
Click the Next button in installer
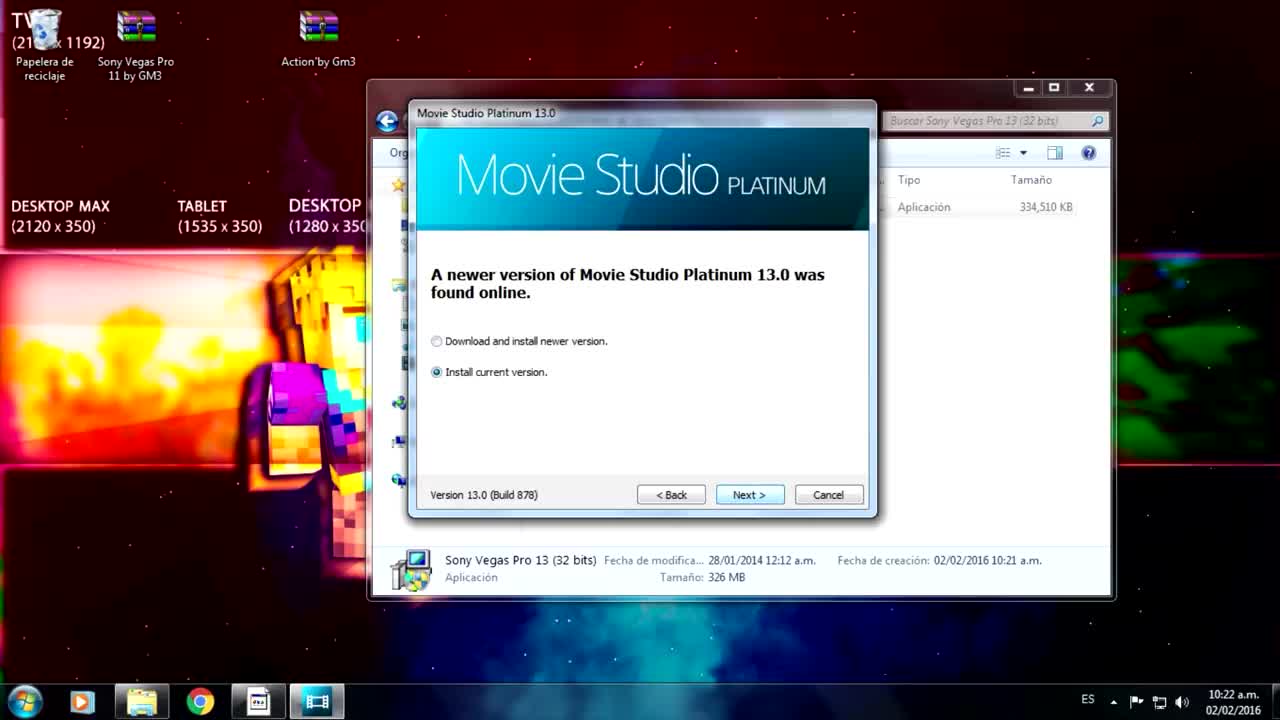pos(749,495)
